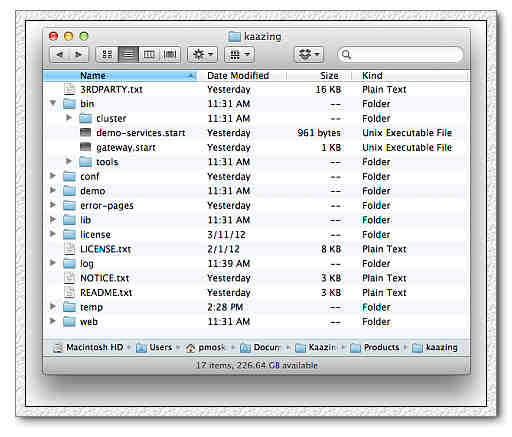The height and width of the screenshot is (437, 512).
Task: Select the NOTICE.txt file icon
Action: point(69,278)
